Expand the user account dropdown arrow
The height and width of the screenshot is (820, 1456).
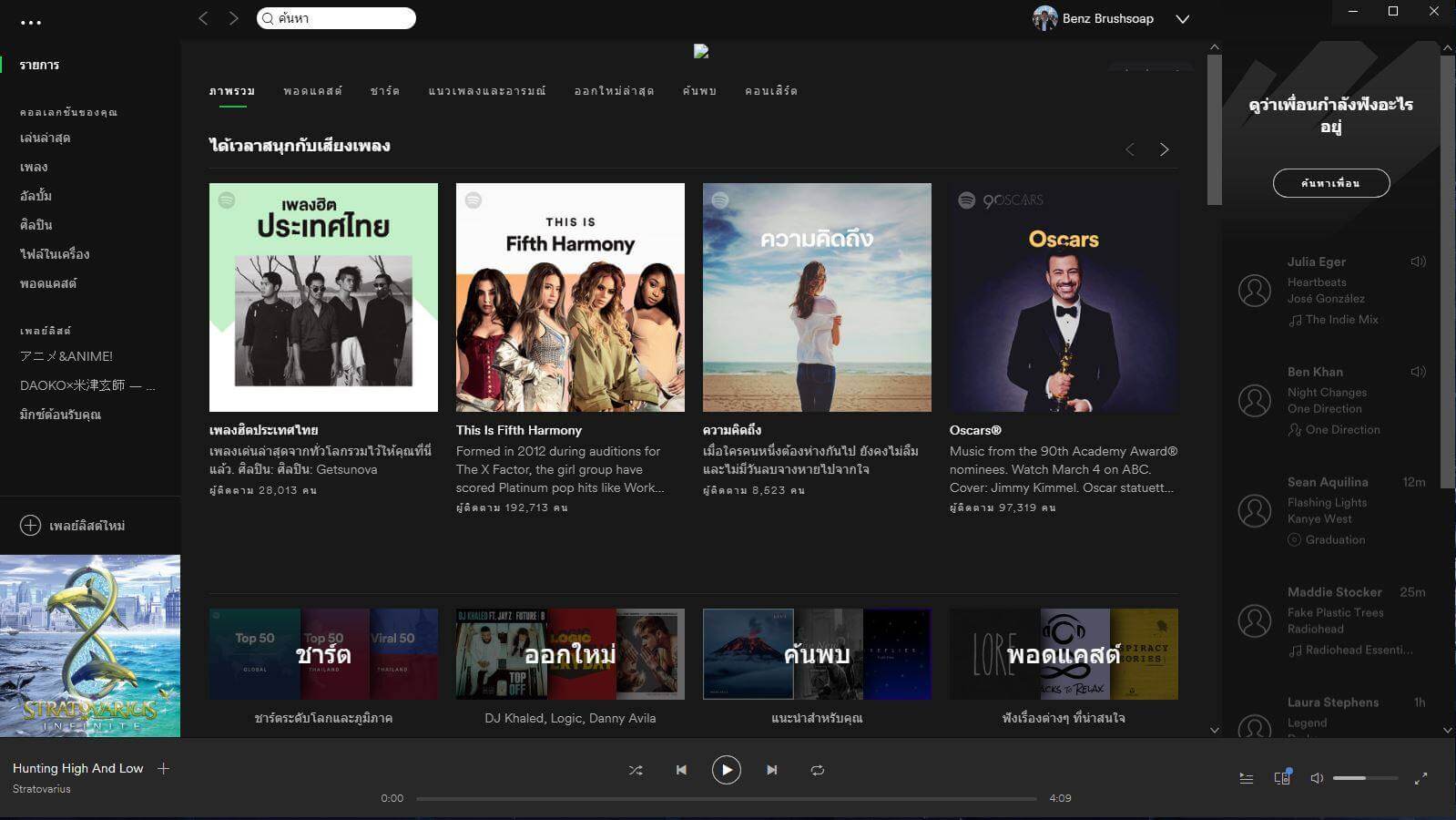[x=1183, y=19]
